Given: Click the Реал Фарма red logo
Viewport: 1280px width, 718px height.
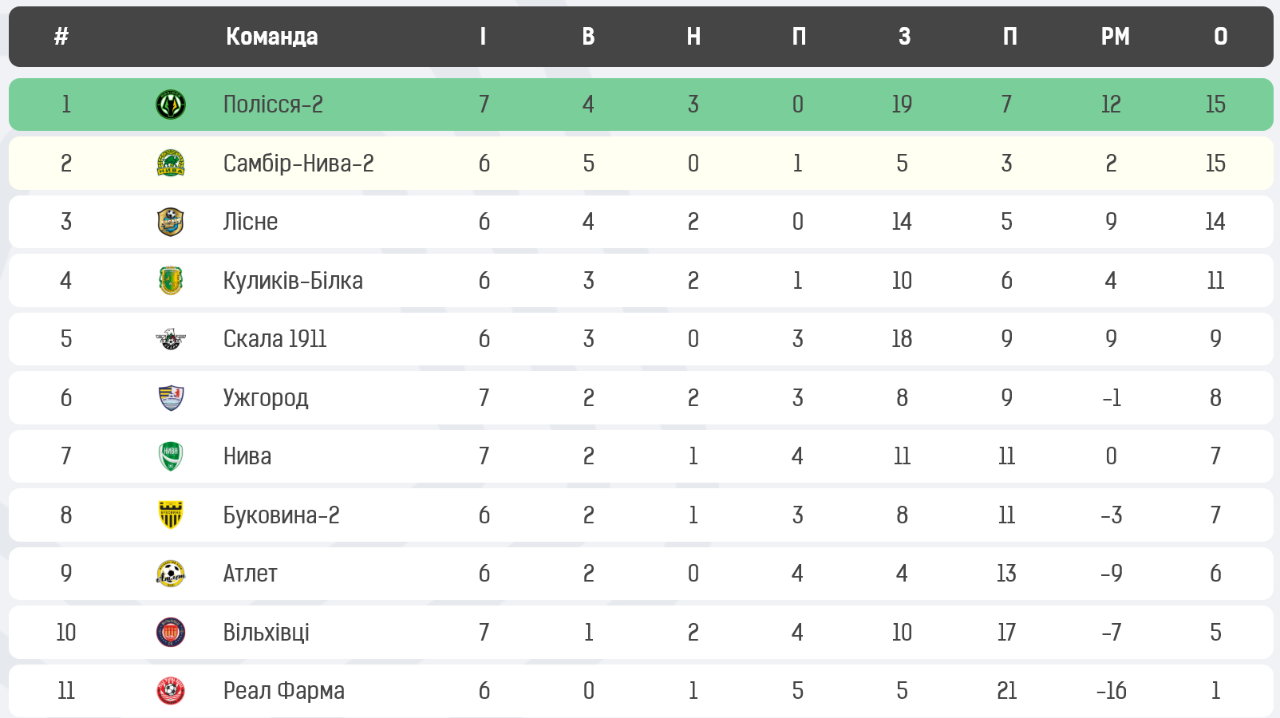Looking at the screenshot, I should 171,691.
